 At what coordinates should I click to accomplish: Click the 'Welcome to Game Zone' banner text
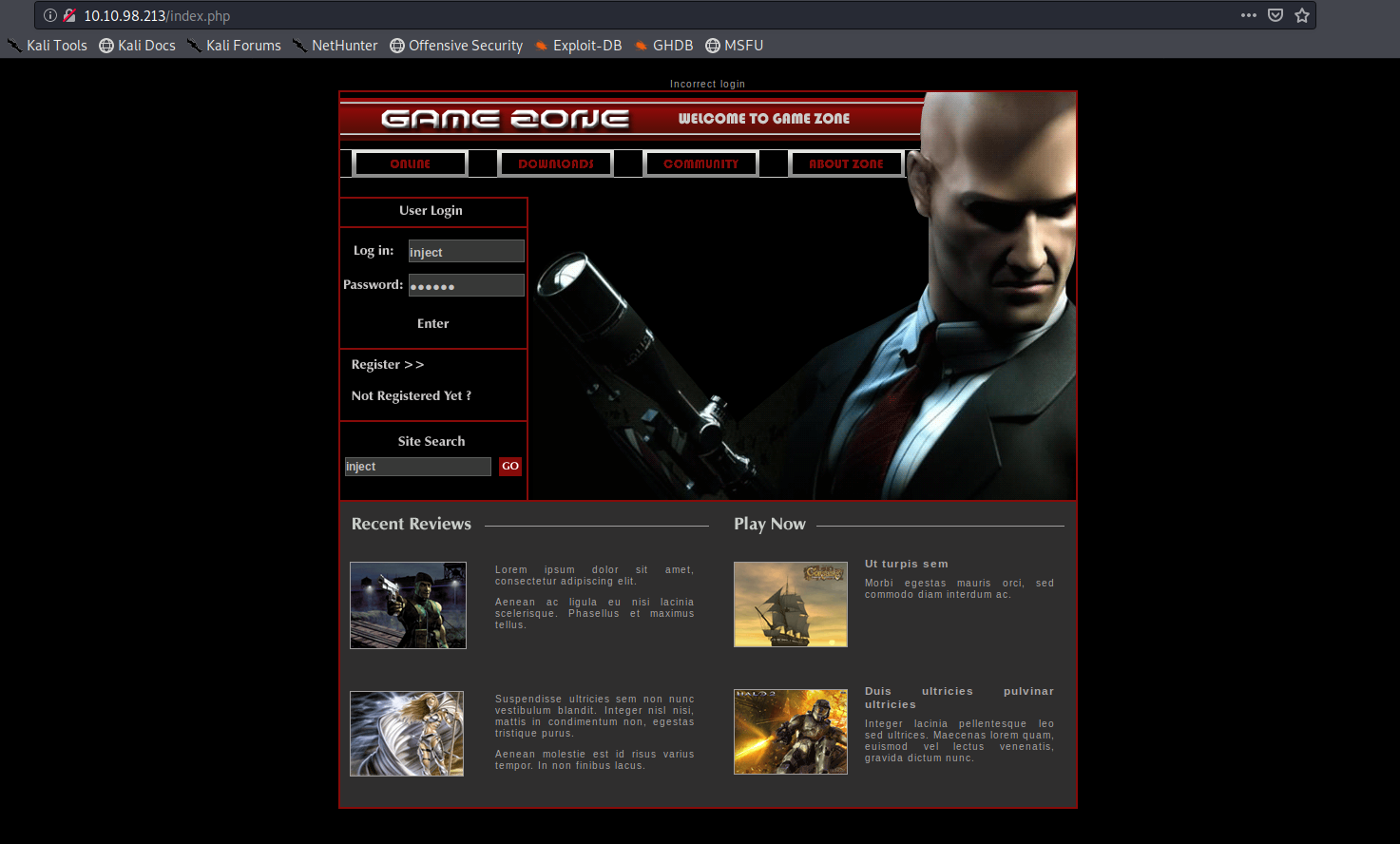[x=764, y=119]
